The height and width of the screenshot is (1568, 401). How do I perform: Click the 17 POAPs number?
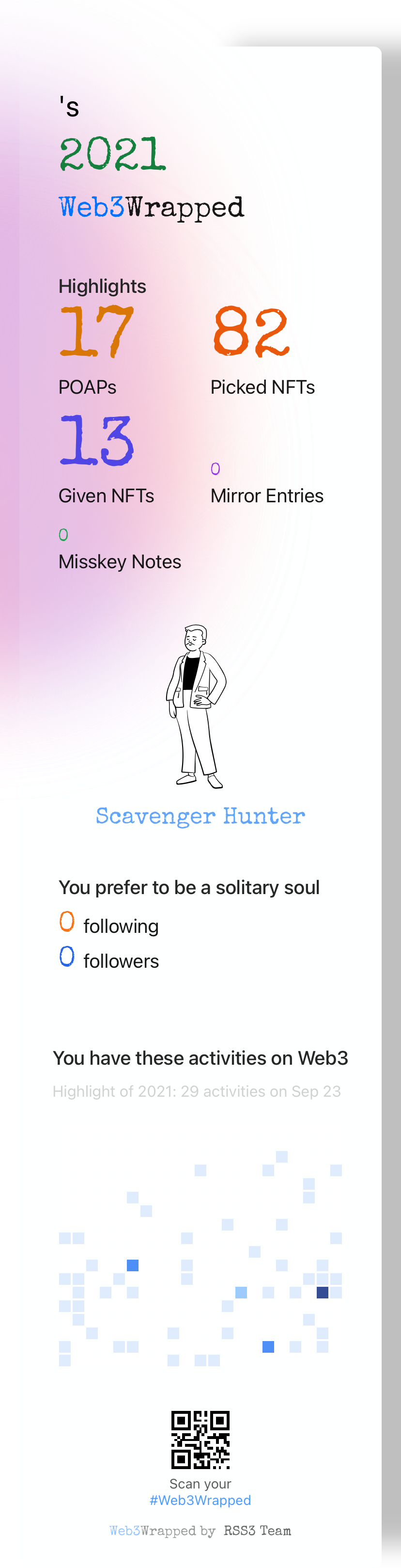pos(96,332)
